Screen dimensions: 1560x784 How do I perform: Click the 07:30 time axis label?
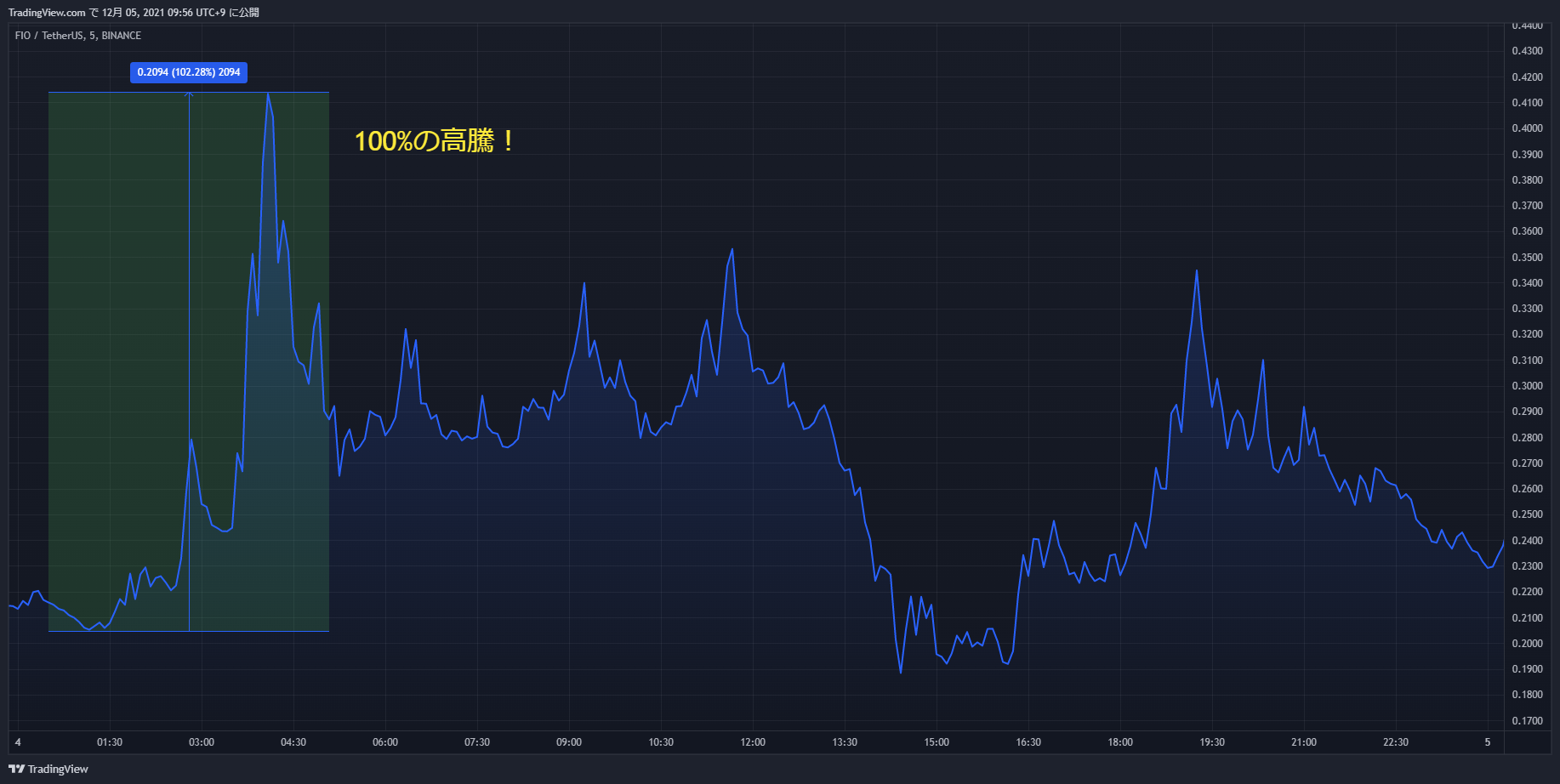click(477, 742)
